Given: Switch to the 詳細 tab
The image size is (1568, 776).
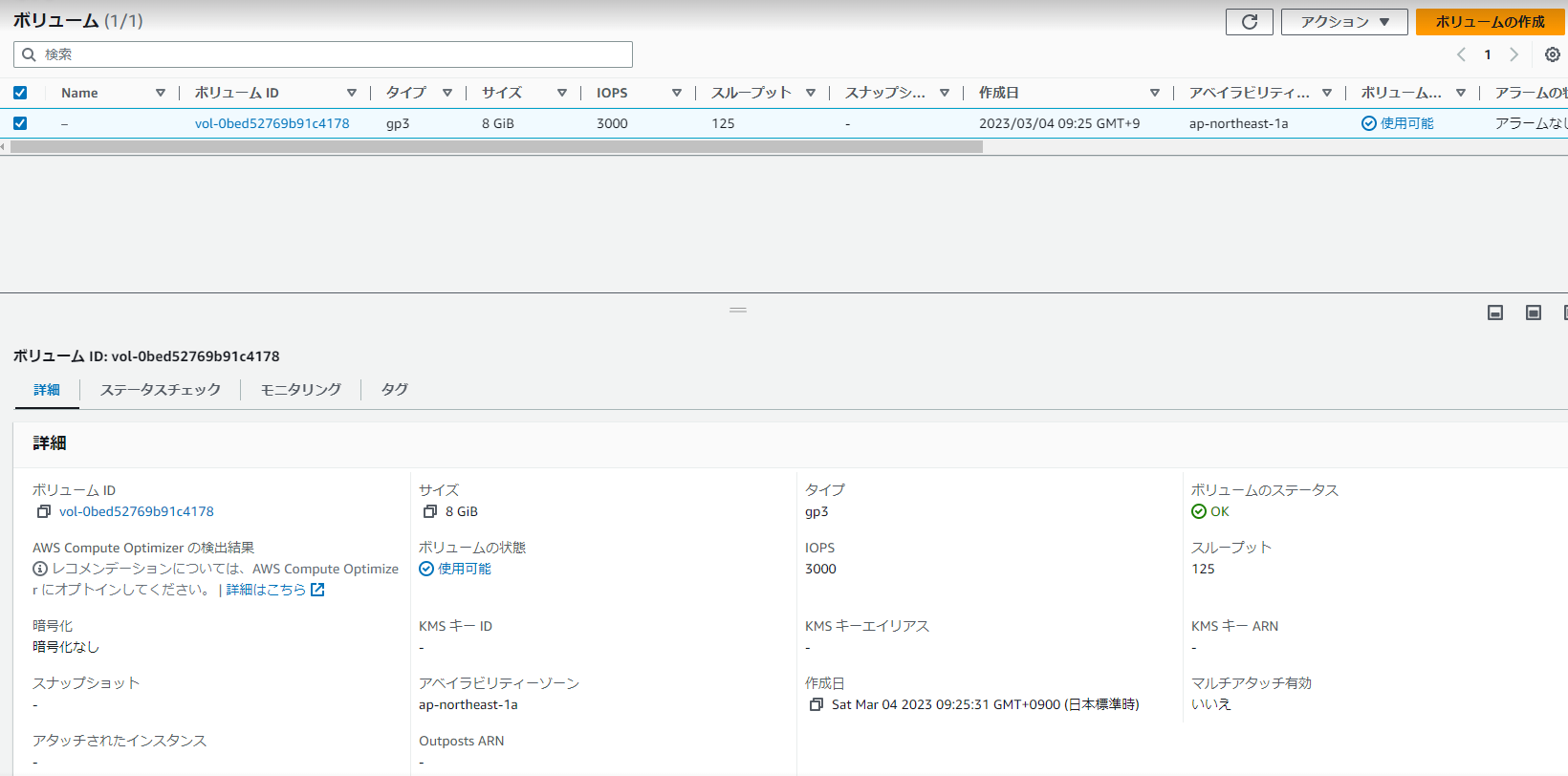Looking at the screenshot, I should point(47,390).
